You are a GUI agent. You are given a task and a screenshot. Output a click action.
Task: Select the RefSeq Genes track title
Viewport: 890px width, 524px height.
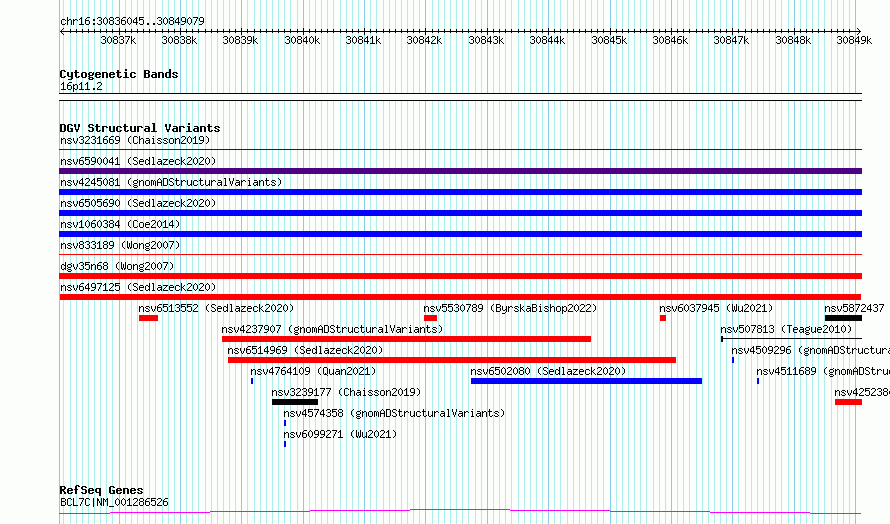102,490
